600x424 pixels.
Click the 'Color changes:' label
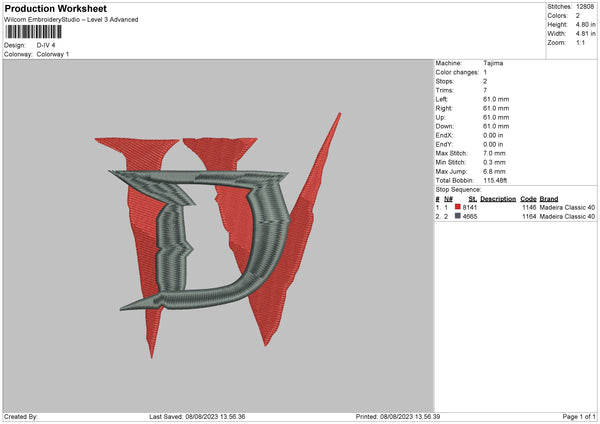(457, 72)
